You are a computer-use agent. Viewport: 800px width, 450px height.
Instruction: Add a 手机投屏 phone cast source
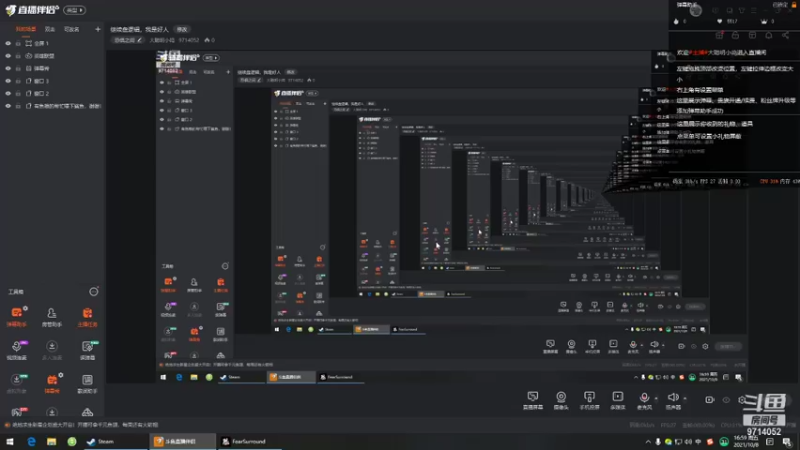point(589,400)
